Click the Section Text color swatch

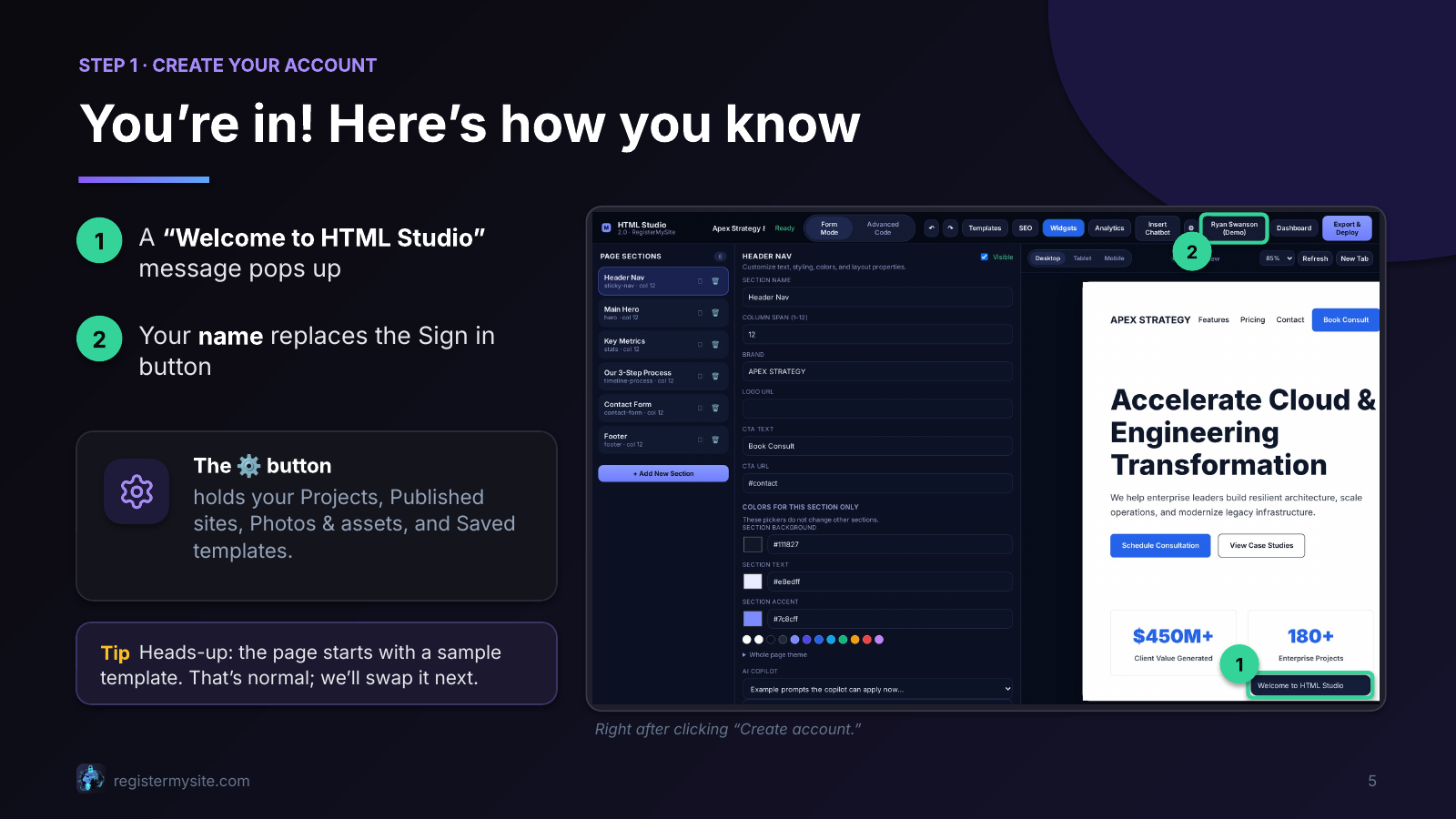point(753,581)
